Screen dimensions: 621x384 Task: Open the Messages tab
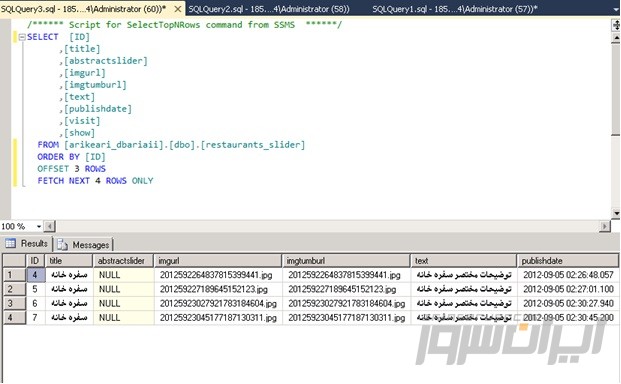pyautogui.click(x=84, y=245)
